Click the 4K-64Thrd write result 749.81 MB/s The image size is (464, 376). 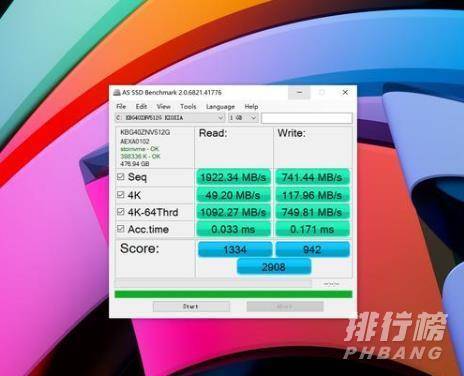click(312, 212)
